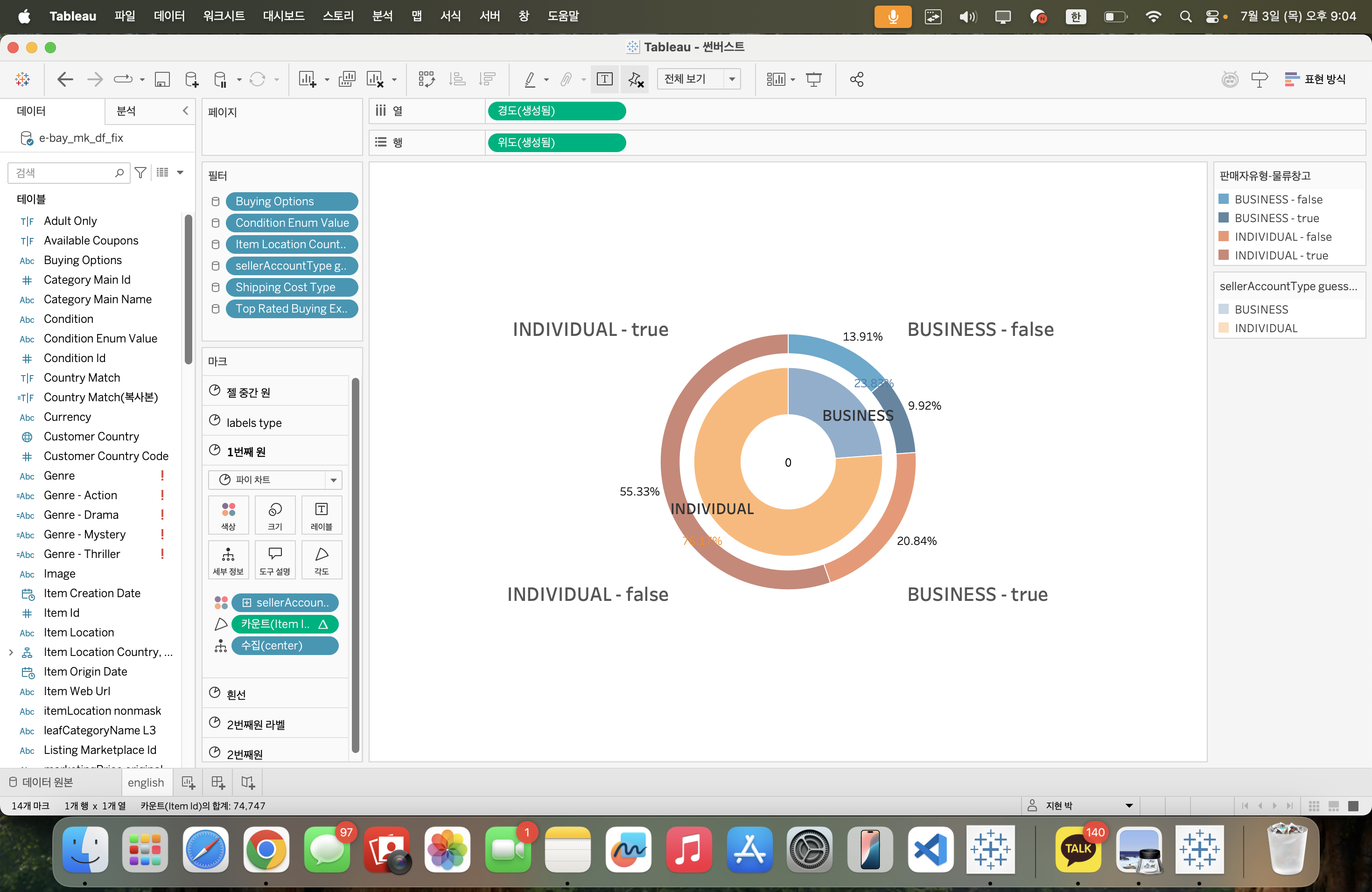Screen dimensions: 1372x892
Task: Click the 경도(생성됨) pill on columns
Action: point(557,111)
